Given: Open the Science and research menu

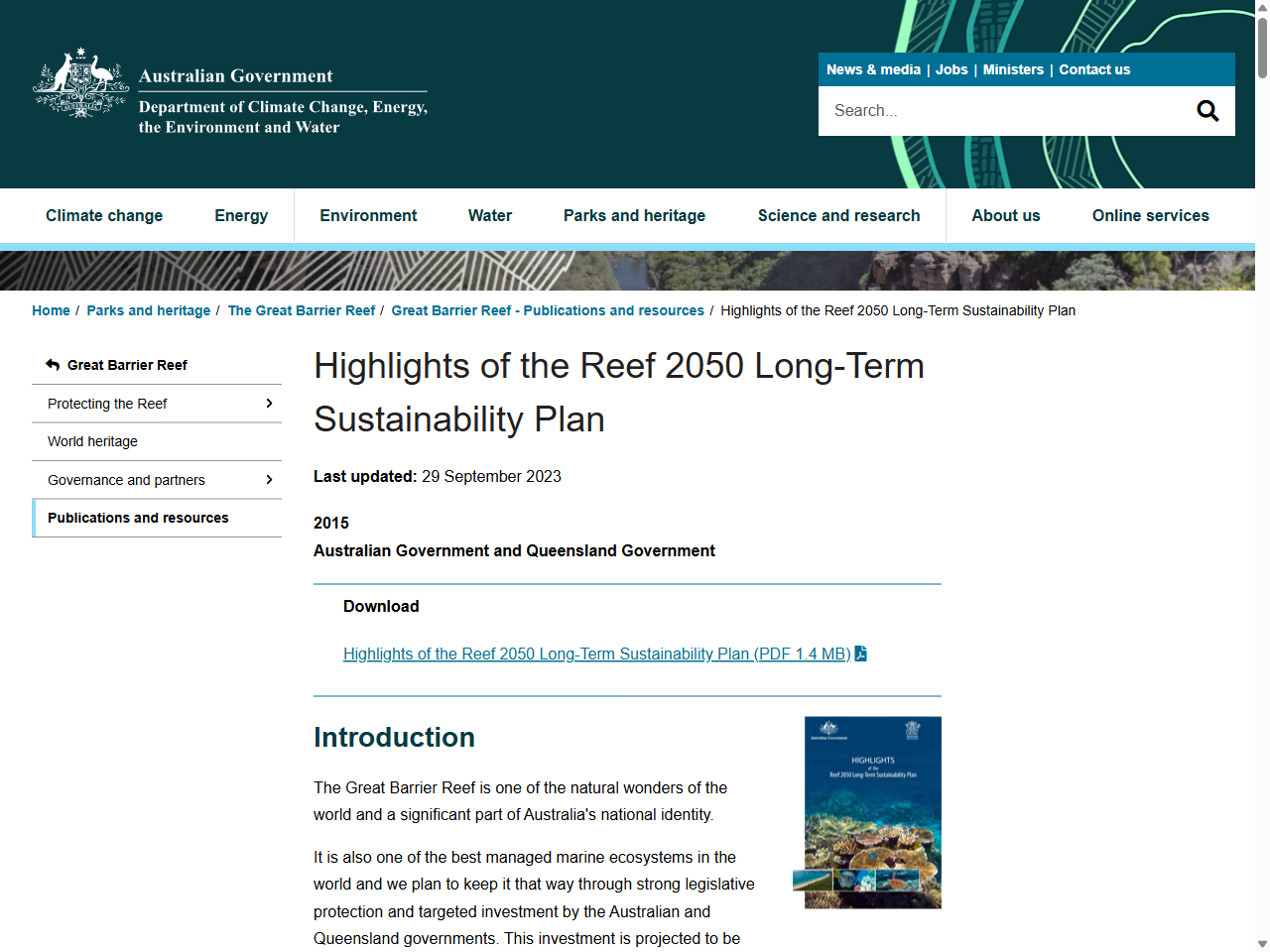Looking at the screenshot, I should point(838,215).
